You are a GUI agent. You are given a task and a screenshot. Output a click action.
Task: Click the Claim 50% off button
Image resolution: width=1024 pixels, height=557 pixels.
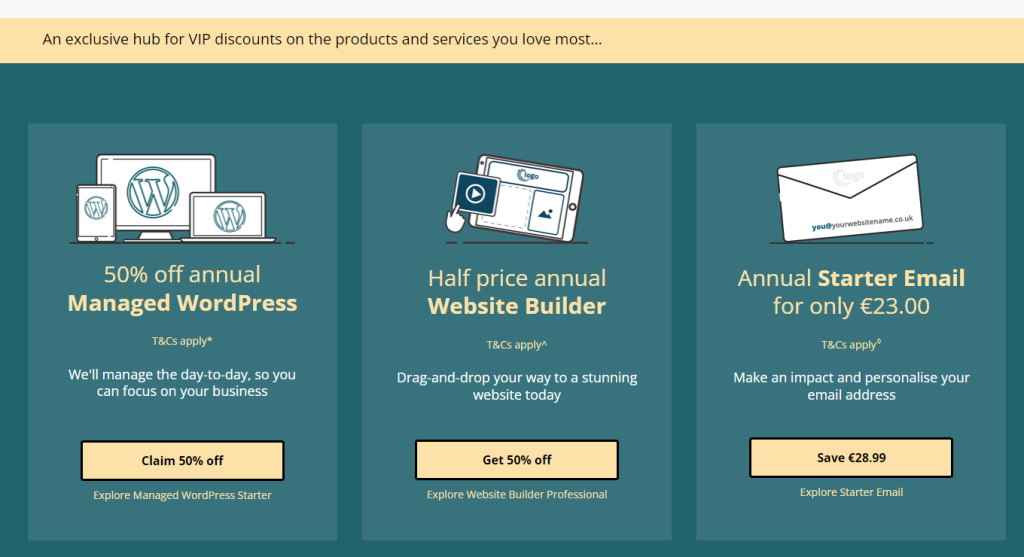(182, 460)
